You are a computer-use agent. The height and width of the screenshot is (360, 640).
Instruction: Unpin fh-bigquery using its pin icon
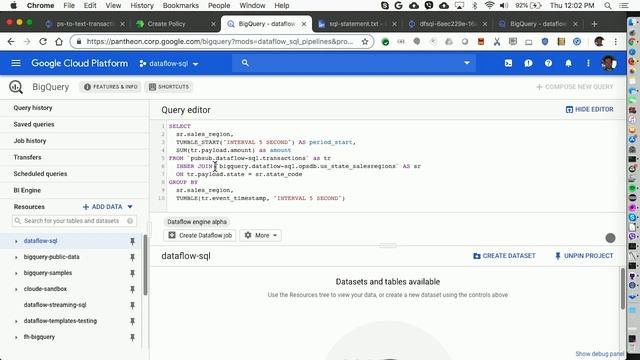[x=132, y=337]
